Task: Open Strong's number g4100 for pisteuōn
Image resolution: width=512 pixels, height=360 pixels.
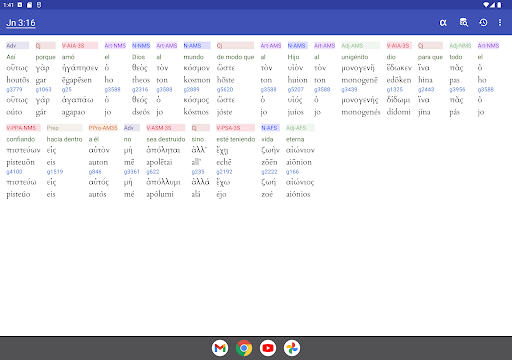Action: 14,172
